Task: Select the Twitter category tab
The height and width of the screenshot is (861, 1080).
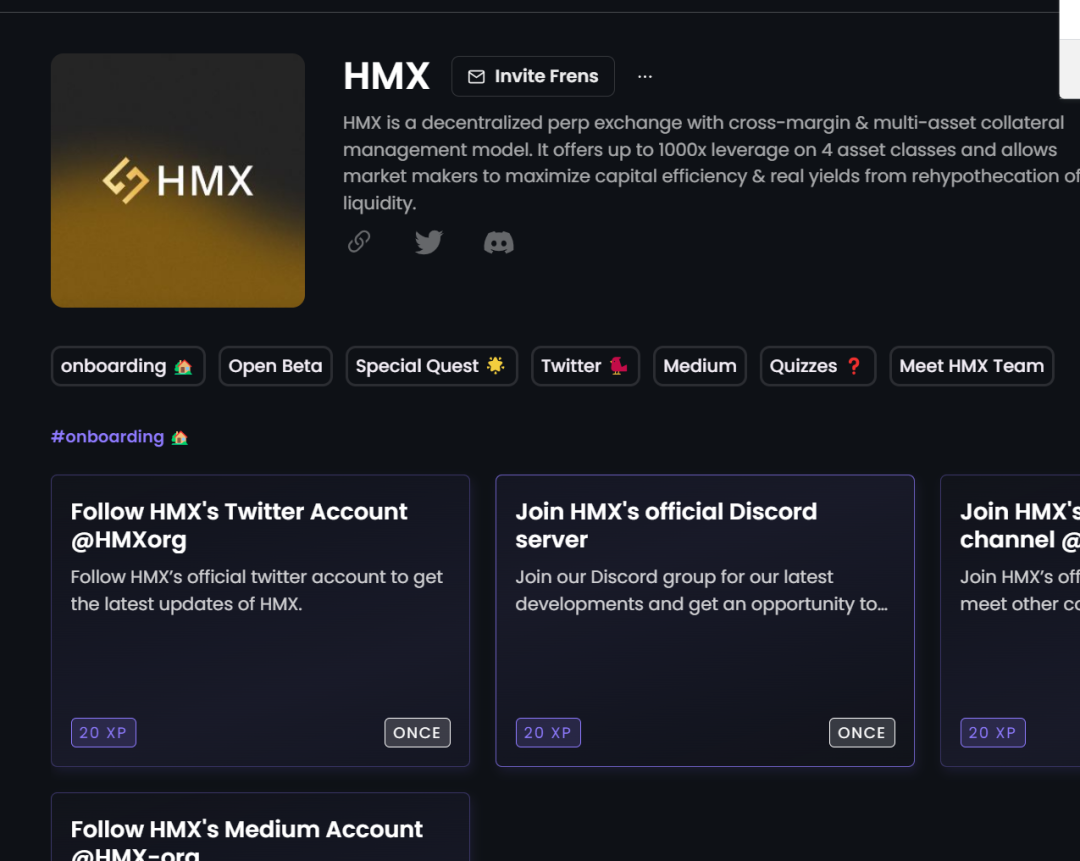Action: [x=585, y=366]
